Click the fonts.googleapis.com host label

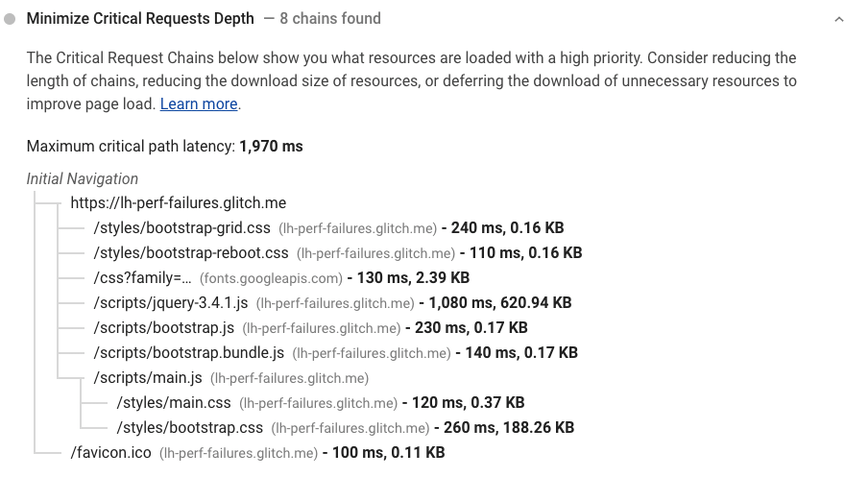tap(271, 278)
